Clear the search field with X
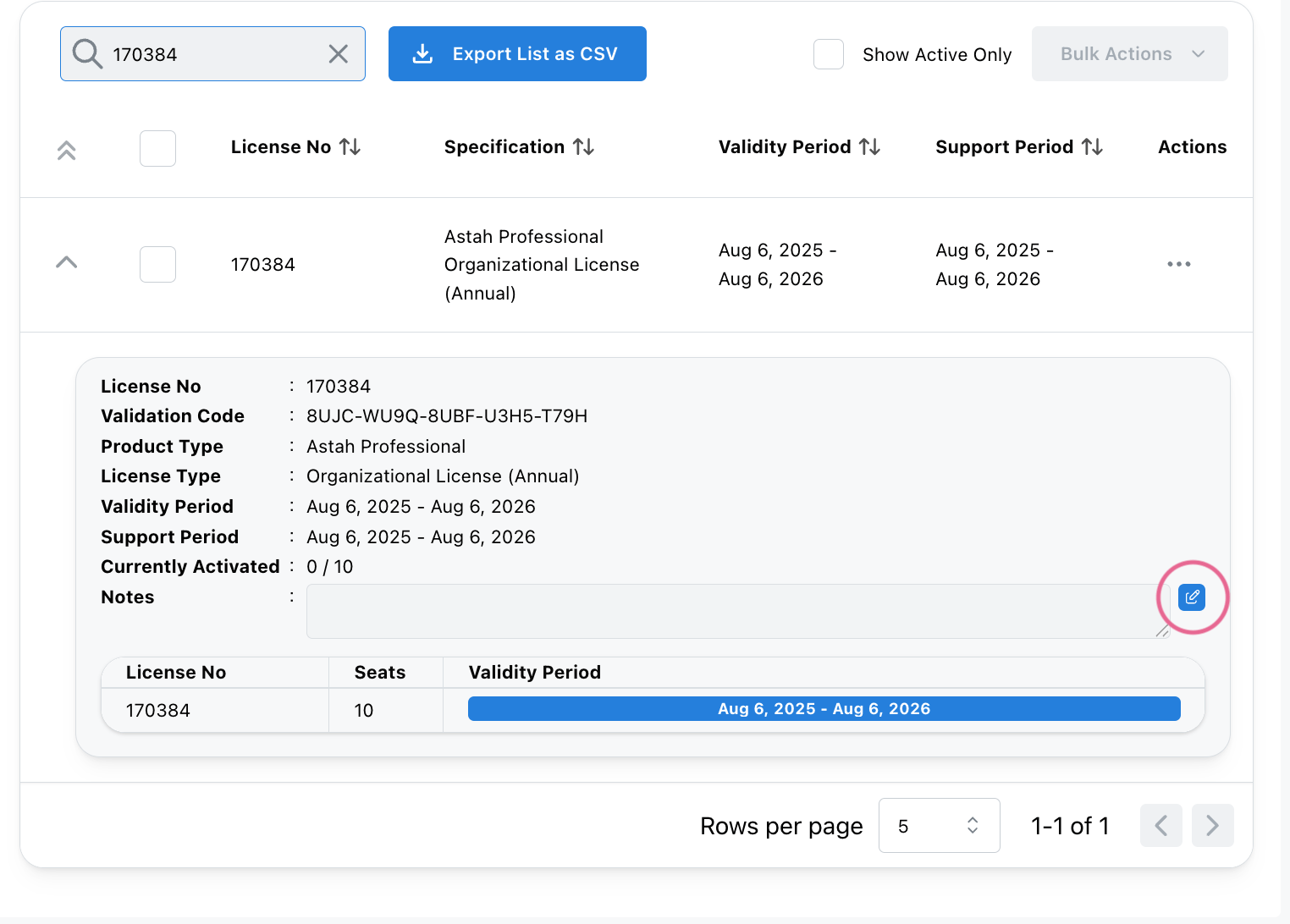The image size is (1290, 924). 338,54
